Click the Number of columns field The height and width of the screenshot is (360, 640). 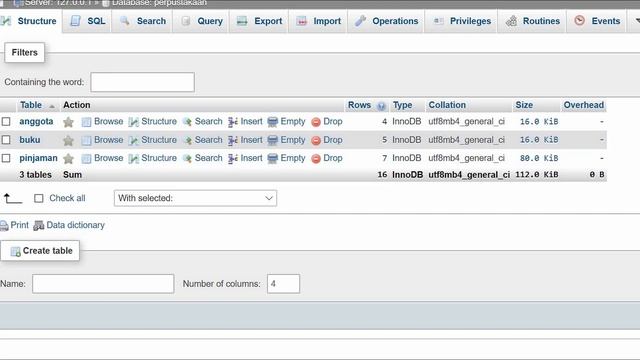pos(283,284)
